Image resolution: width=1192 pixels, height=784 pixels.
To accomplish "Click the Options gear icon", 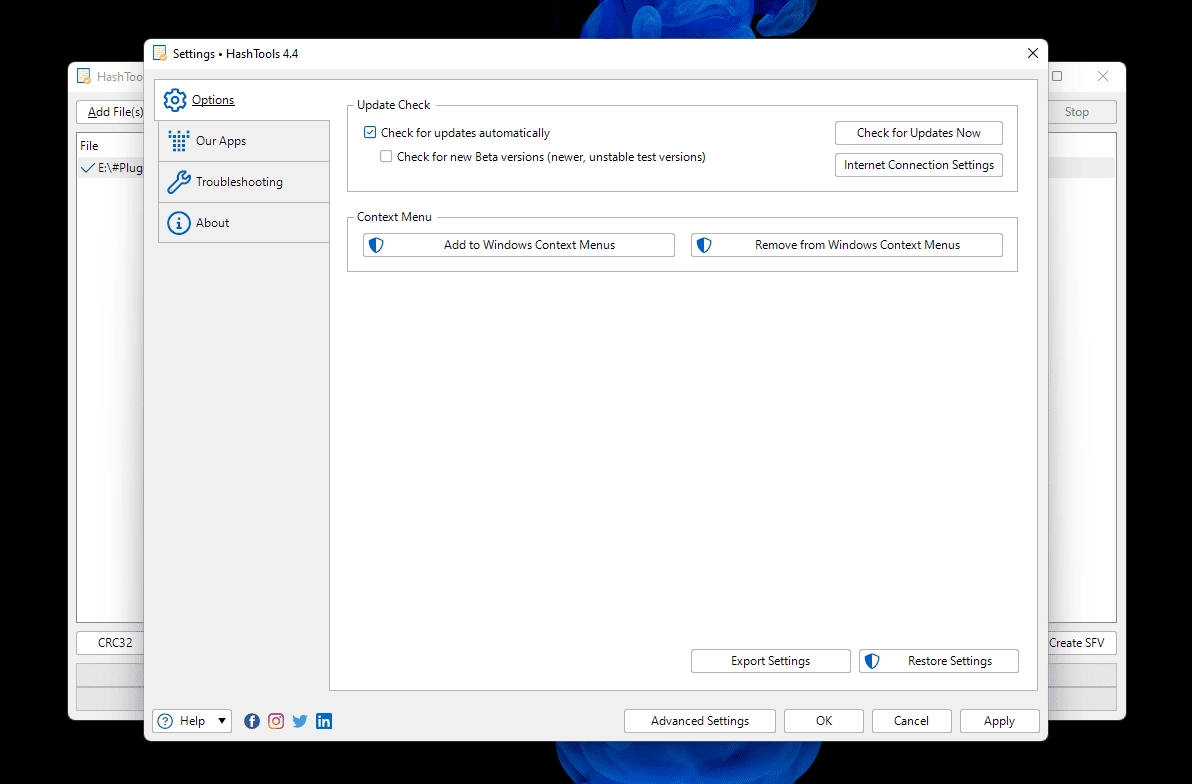I will (x=175, y=100).
